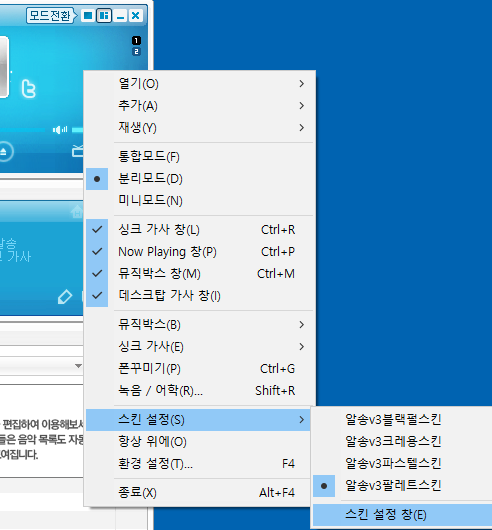Select preset number 1 indicator
The width and height of the screenshot is (492, 530).
click(136, 41)
